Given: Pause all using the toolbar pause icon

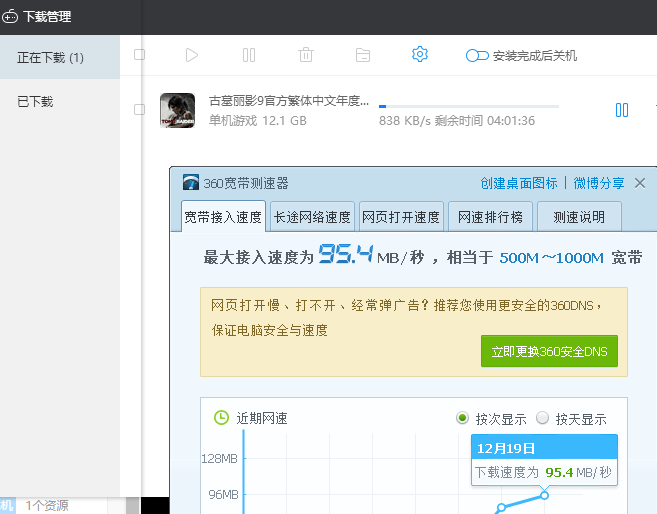Looking at the screenshot, I should (x=249, y=55).
